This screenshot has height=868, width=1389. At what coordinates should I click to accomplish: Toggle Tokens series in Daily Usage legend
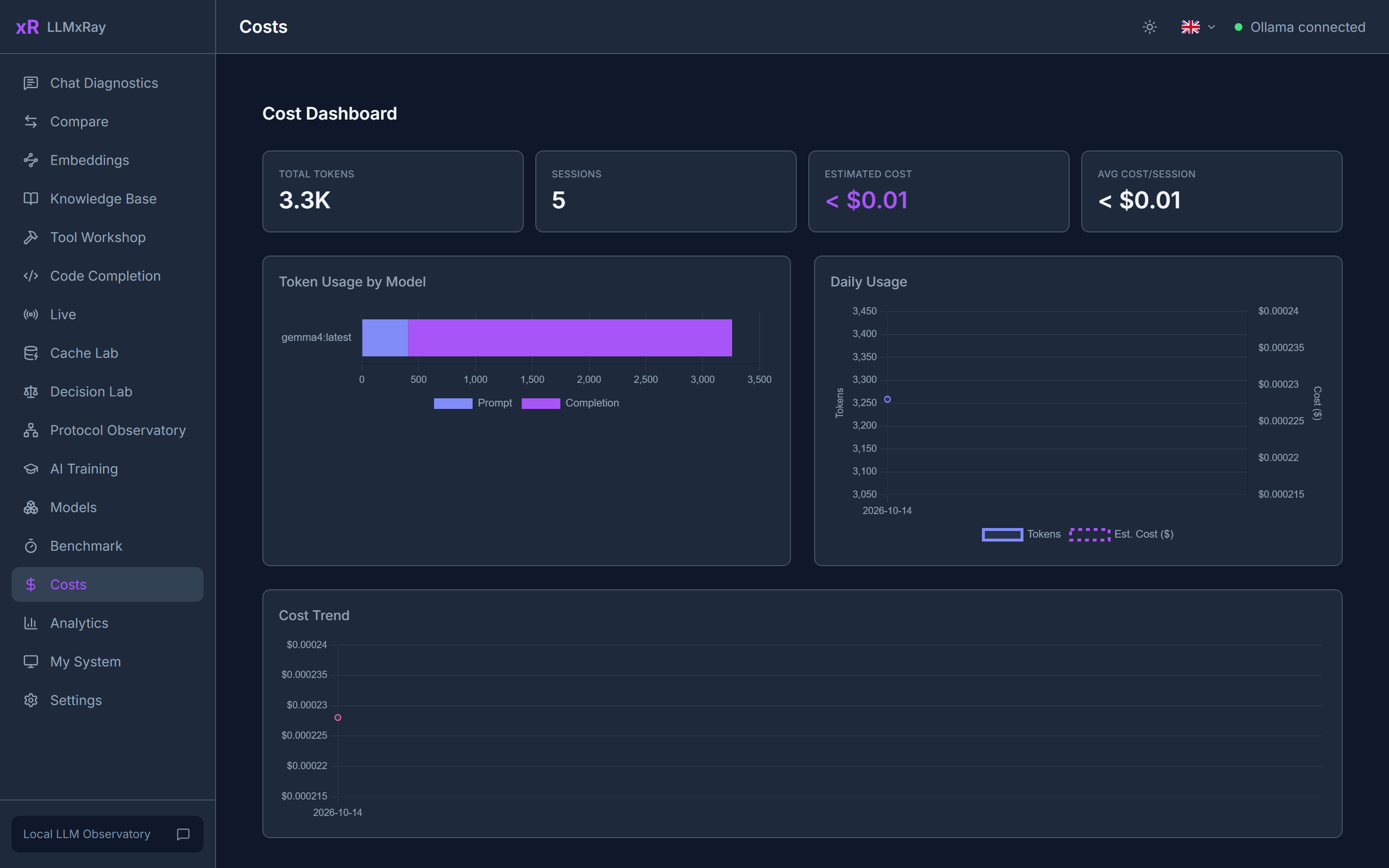coord(1021,534)
